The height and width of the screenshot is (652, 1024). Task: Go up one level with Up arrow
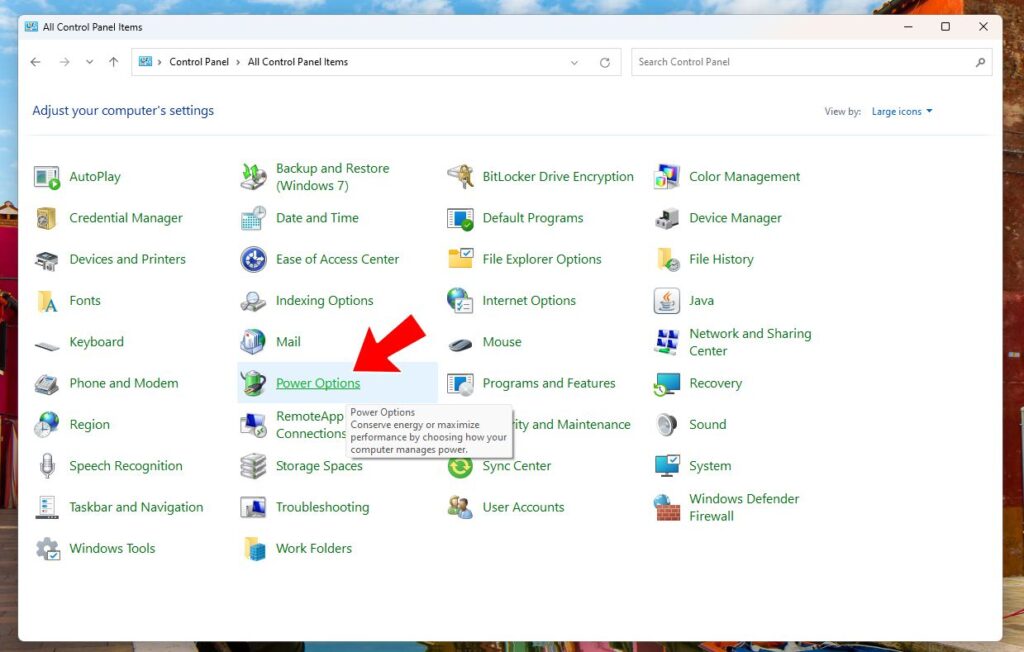114,62
